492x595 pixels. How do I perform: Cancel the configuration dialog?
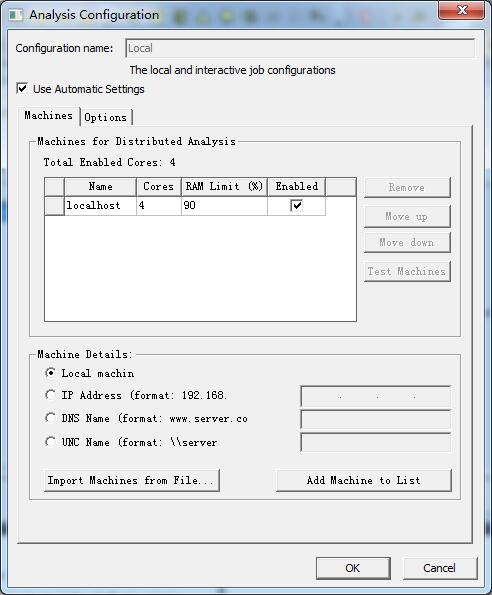tap(440, 568)
